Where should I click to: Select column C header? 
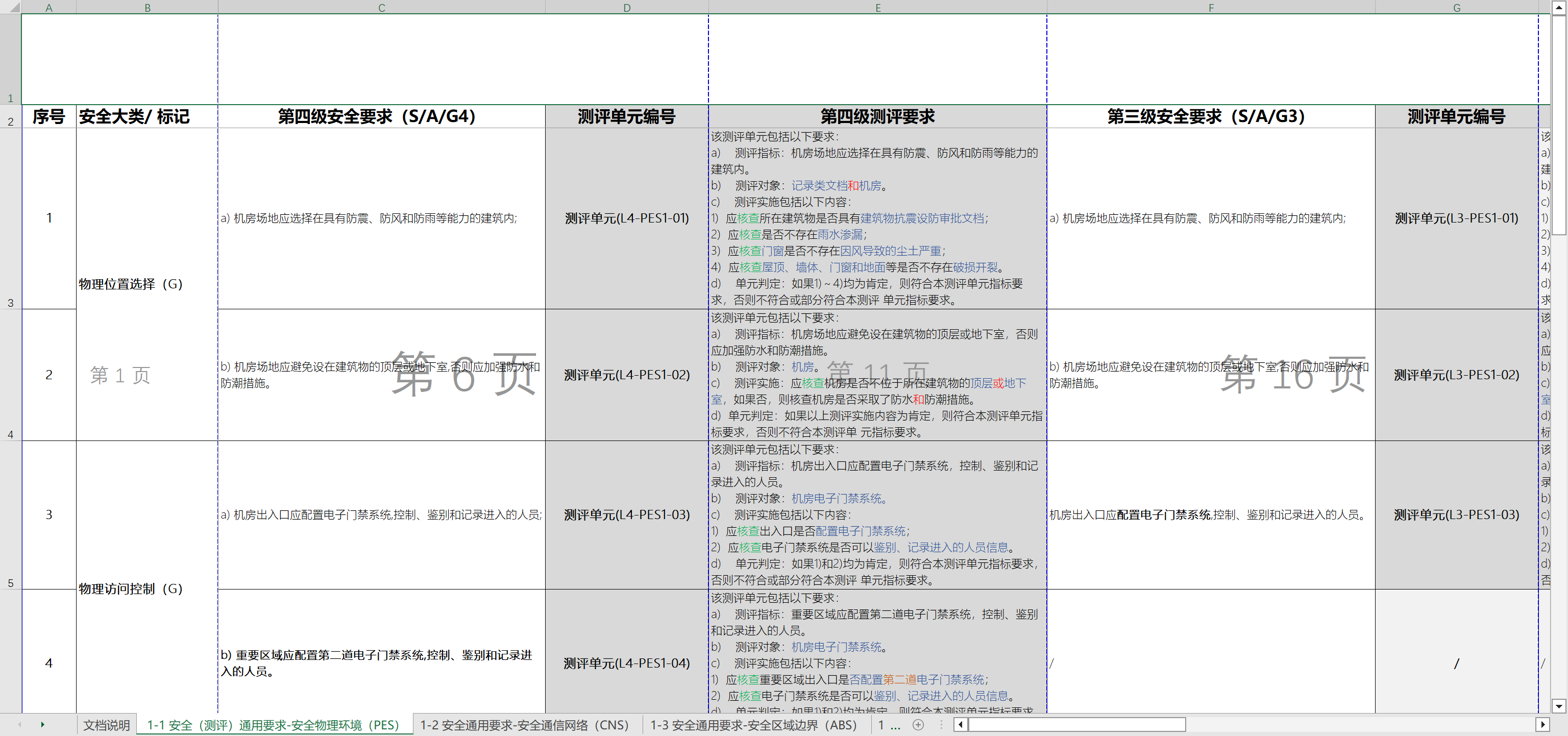point(381,7)
